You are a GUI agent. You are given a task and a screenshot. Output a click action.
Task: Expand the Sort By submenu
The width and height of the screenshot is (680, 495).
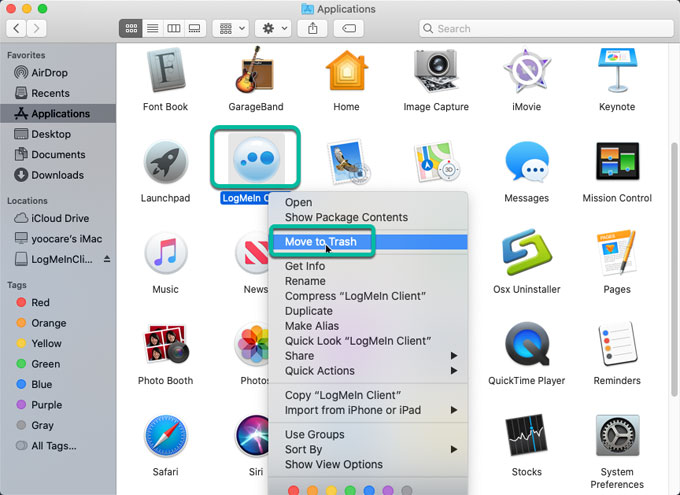(x=368, y=449)
